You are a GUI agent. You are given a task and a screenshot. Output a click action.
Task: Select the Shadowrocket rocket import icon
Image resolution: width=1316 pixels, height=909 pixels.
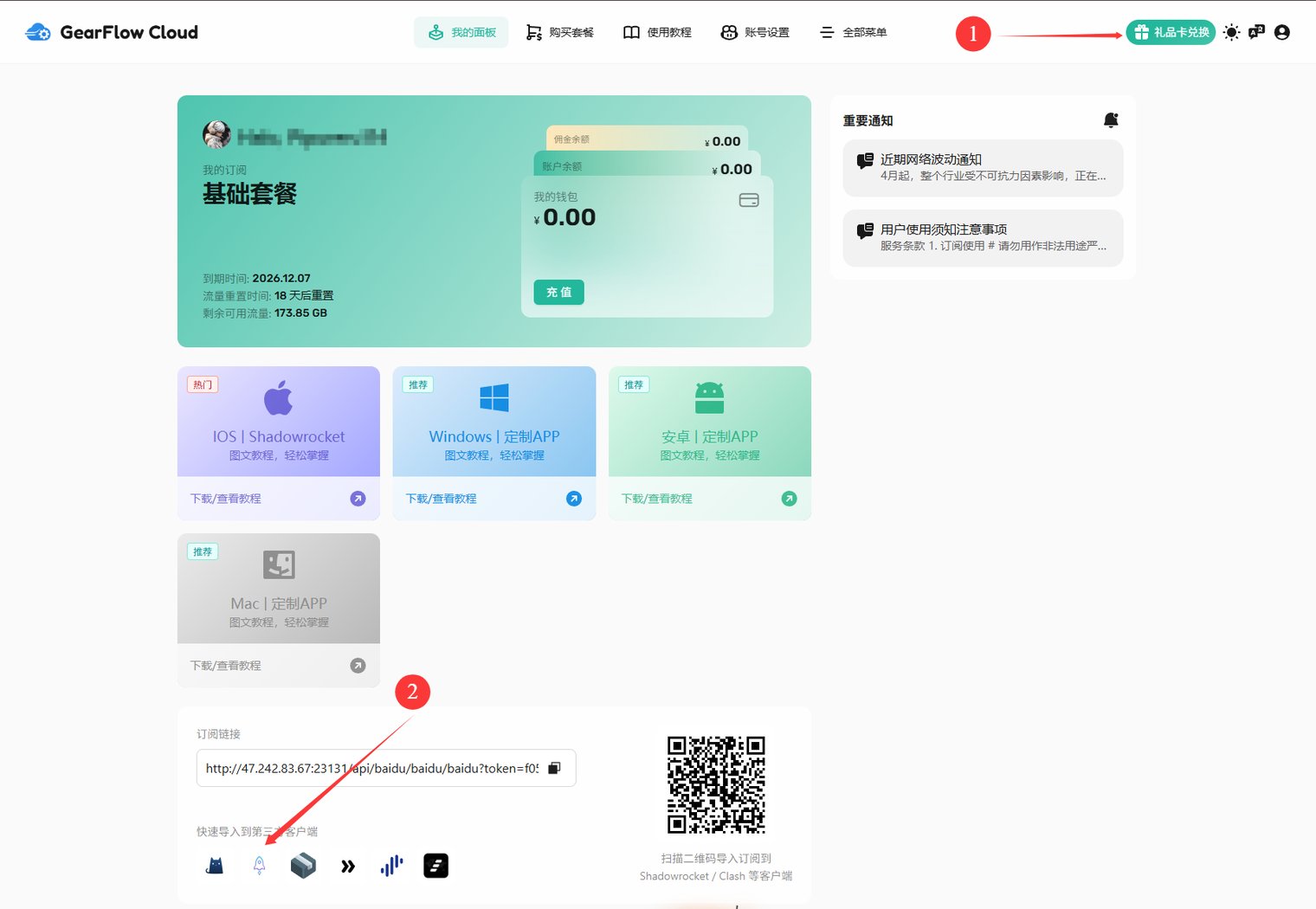(x=259, y=865)
